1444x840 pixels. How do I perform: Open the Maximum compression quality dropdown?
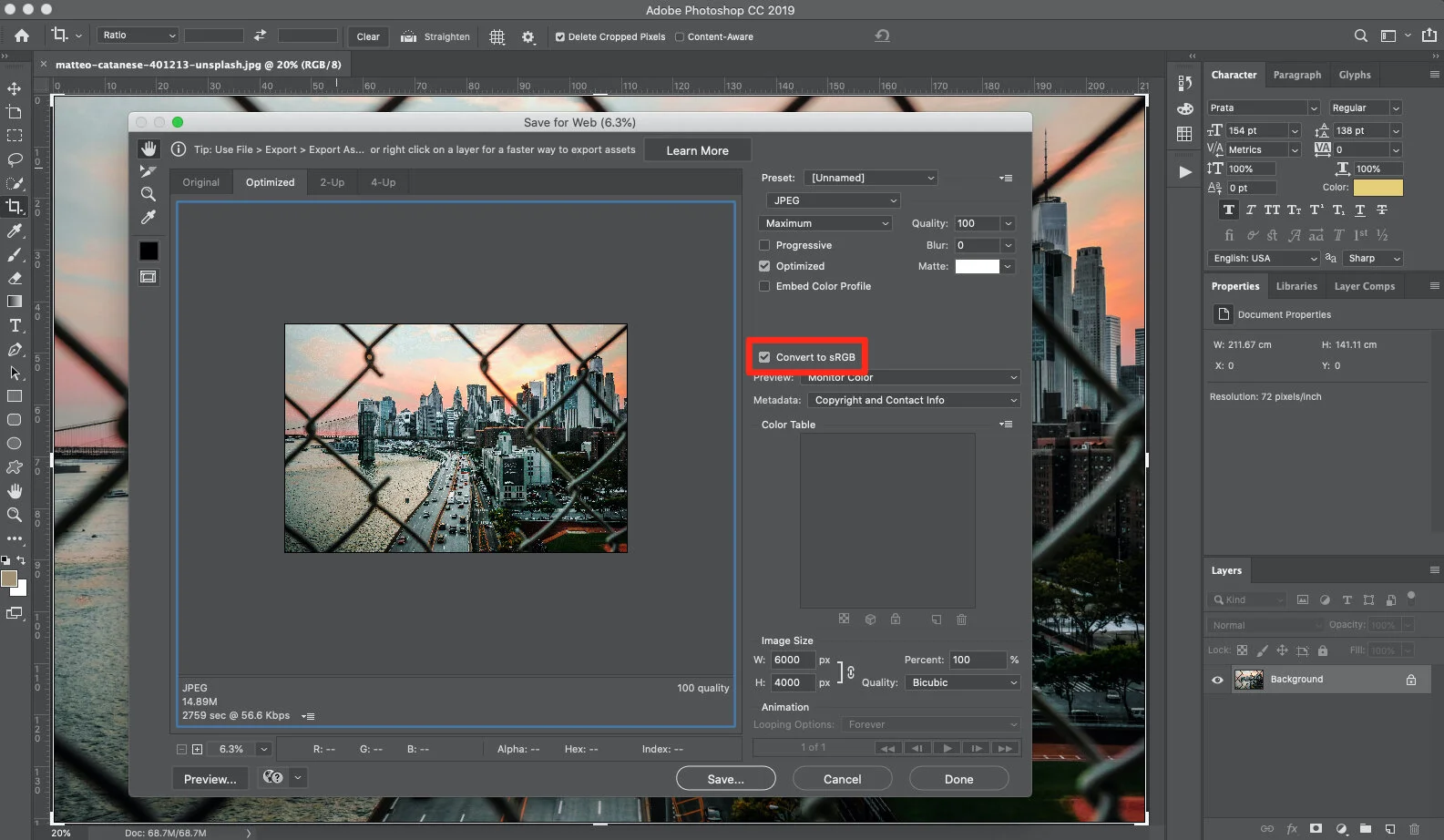[825, 223]
